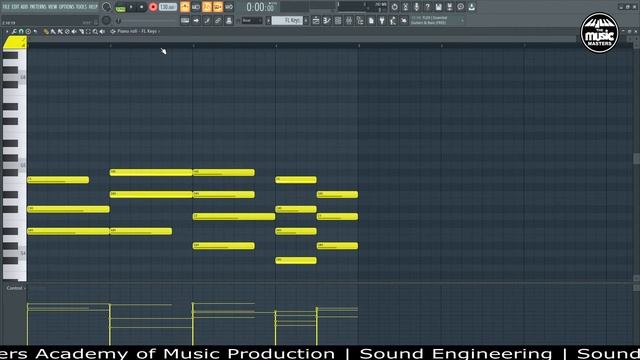The height and width of the screenshot is (360, 640).
Task: Open the mixer view icon
Action: point(349,20)
